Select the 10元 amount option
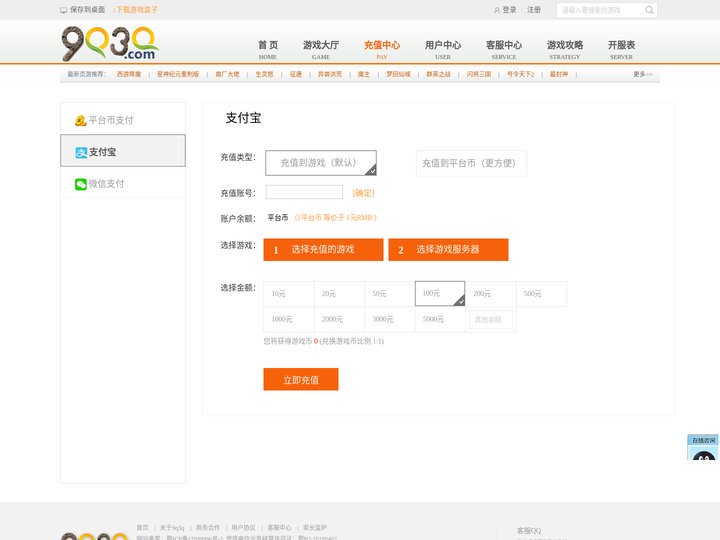Image resolution: width=720 pixels, height=540 pixels. pos(289,293)
